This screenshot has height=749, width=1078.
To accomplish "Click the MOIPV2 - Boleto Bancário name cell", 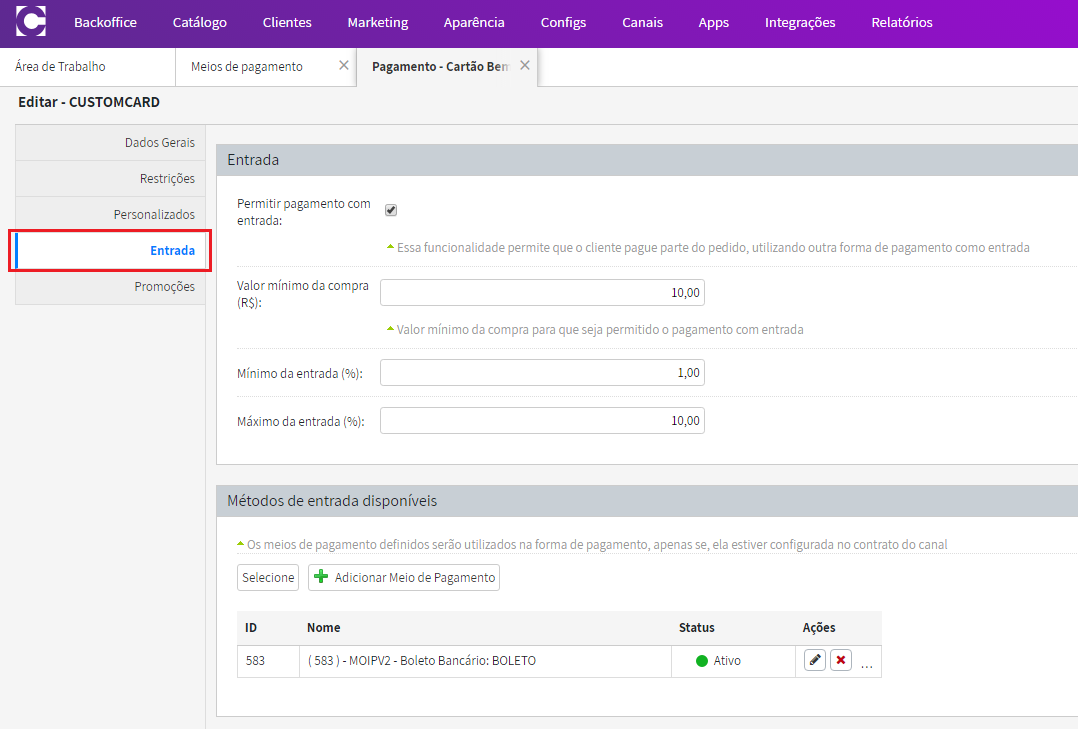I will point(485,661).
